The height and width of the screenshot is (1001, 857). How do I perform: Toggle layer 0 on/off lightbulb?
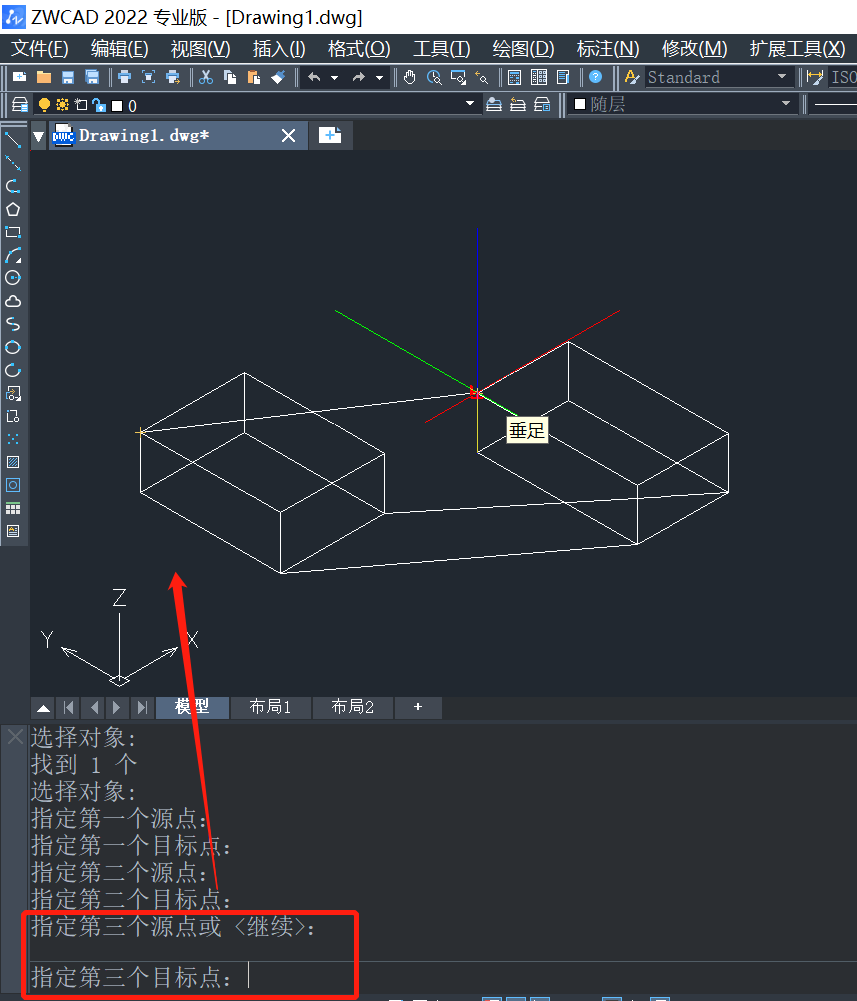tap(44, 105)
